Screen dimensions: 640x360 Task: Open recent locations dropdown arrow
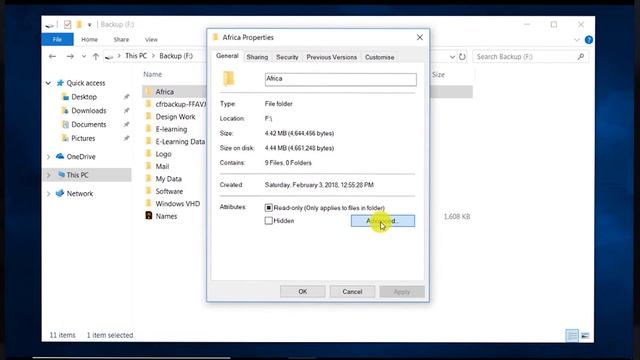click(x=84, y=56)
